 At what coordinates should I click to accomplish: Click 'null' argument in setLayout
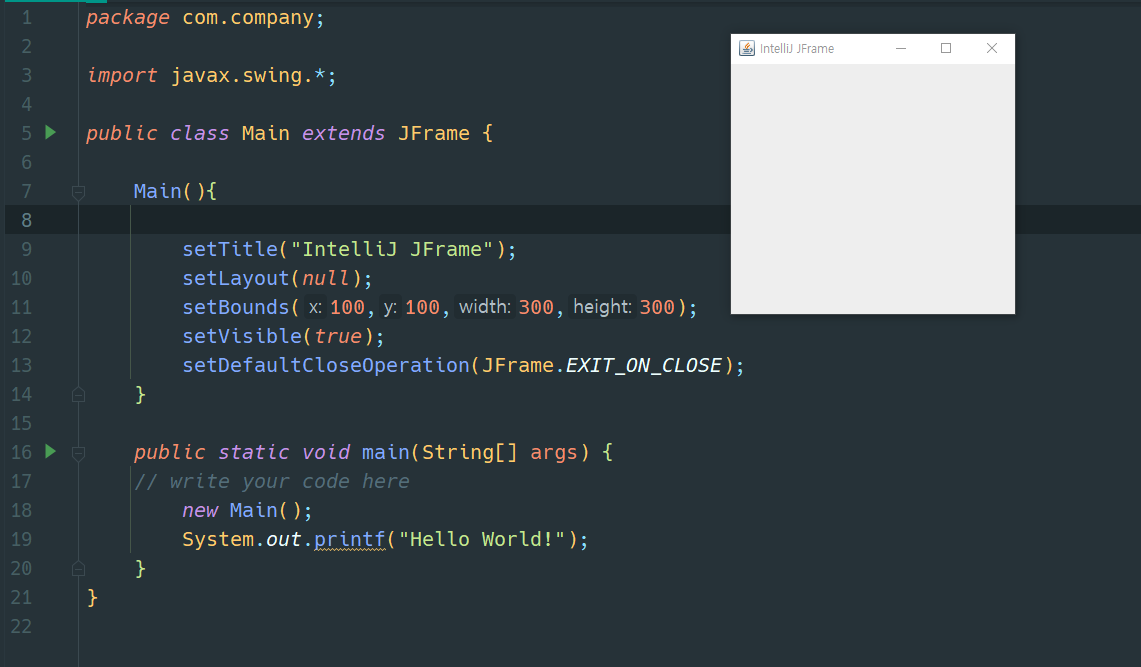325,278
